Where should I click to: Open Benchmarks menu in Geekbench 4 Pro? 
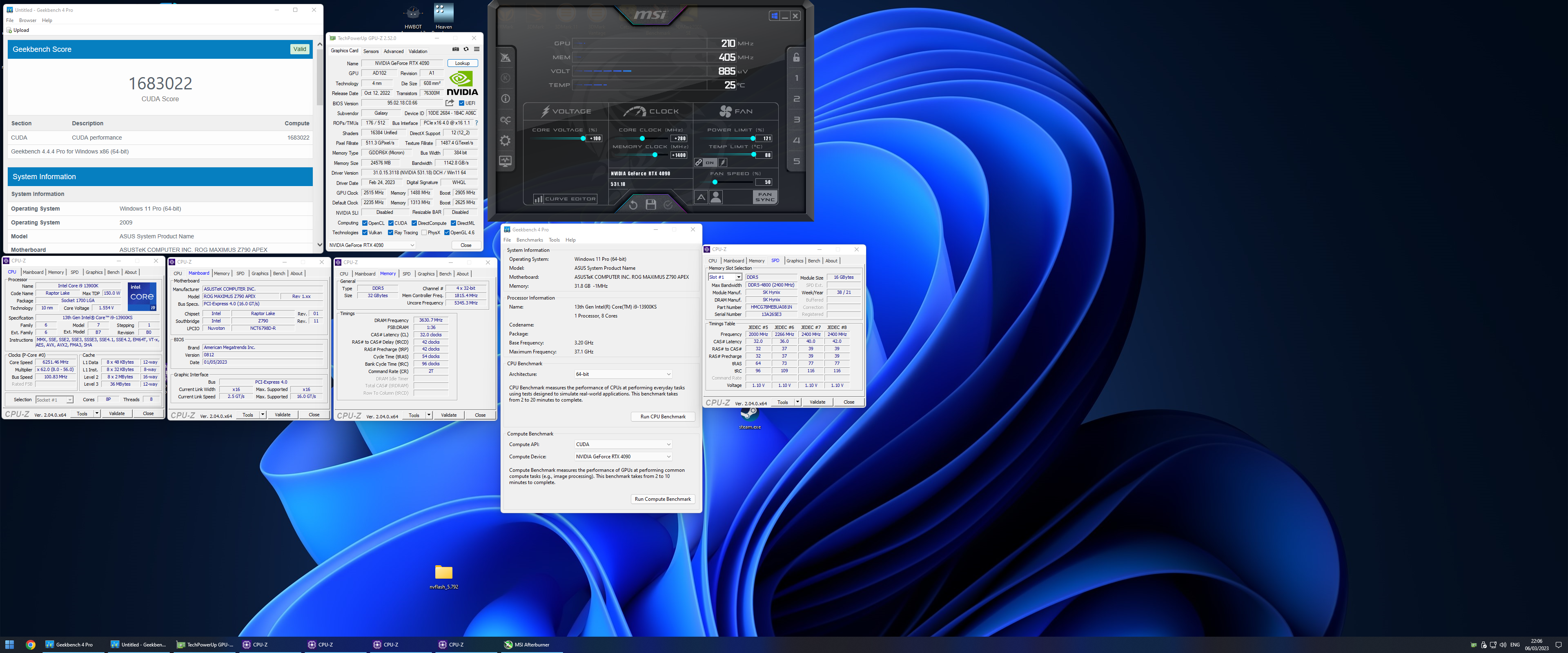click(530, 240)
